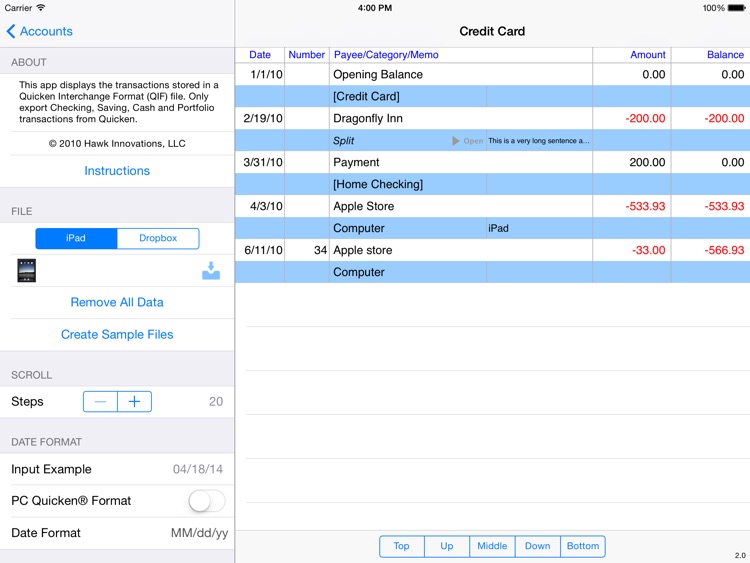
Task: Tap the Number column header
Action: point(307,55)
